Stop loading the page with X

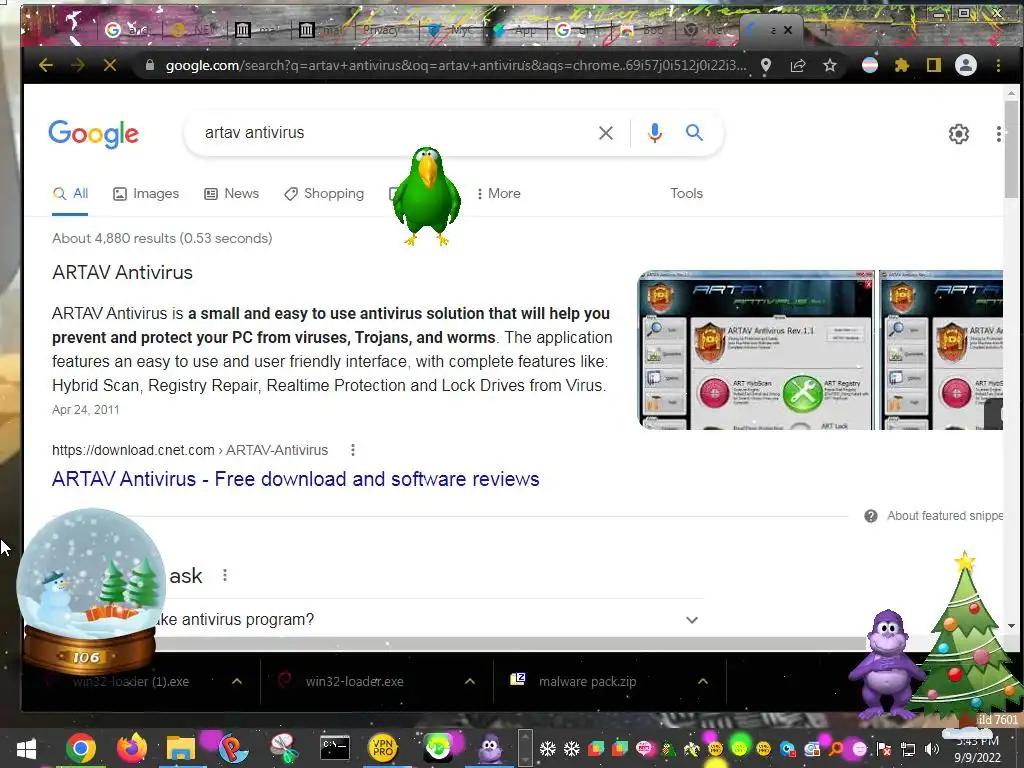110,65
